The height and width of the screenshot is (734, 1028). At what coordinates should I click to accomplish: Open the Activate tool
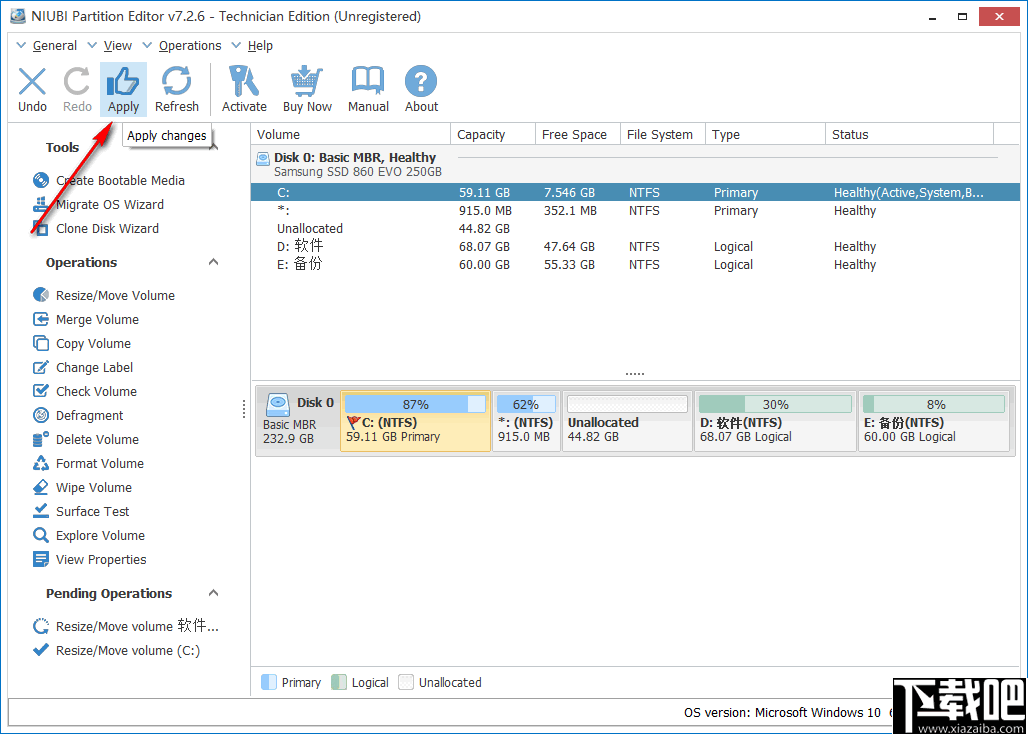coord(244,88)
